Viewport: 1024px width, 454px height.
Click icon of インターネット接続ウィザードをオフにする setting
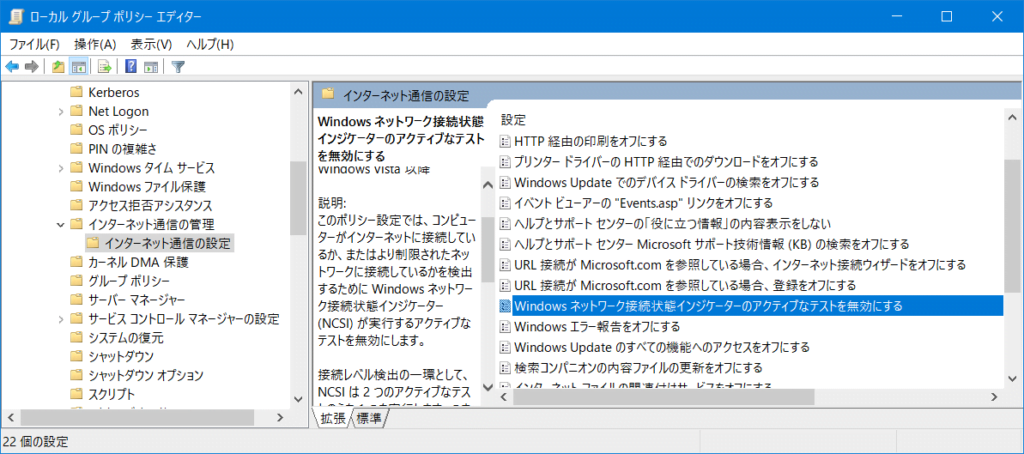click(x=504, y=264)
